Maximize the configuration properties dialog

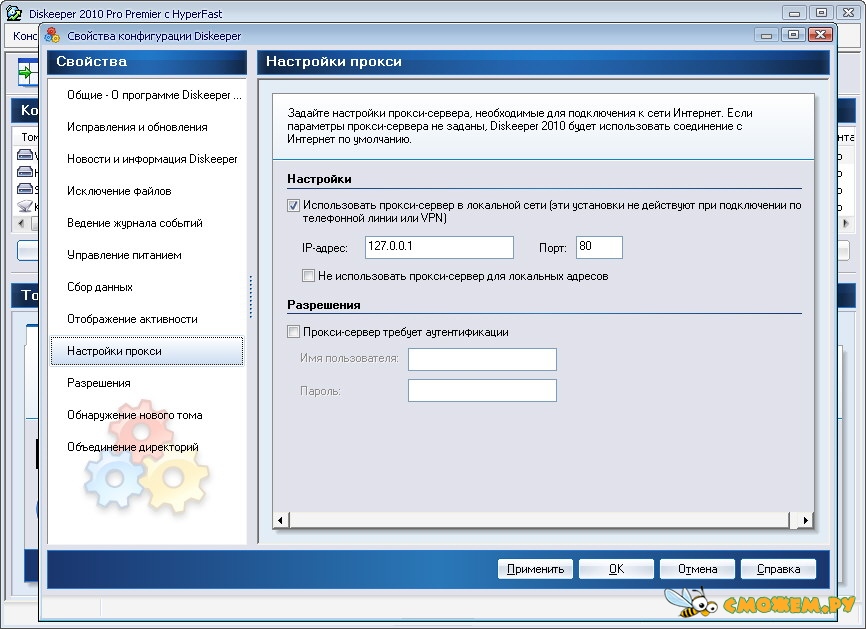(x=793, y=35)
